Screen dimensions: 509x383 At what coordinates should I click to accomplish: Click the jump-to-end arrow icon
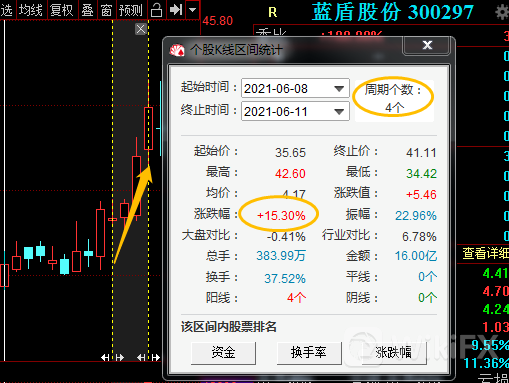[176, 10]
